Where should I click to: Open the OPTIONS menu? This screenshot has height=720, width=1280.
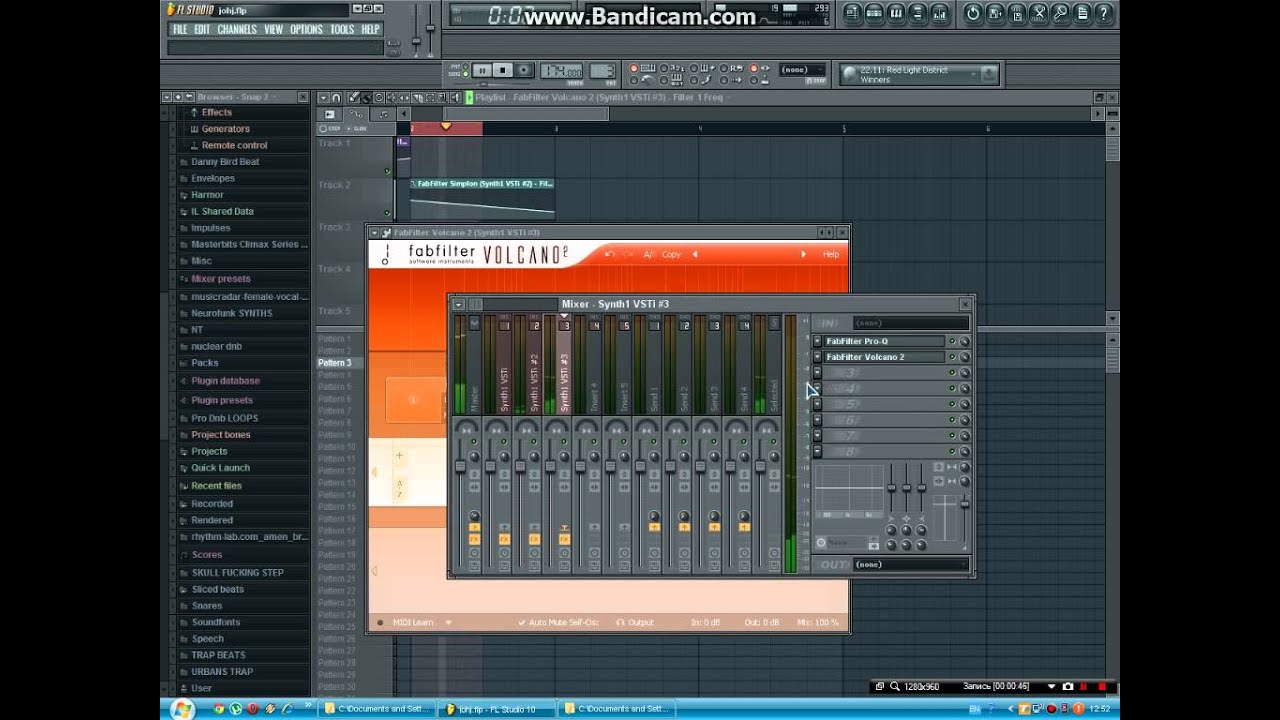306,30
